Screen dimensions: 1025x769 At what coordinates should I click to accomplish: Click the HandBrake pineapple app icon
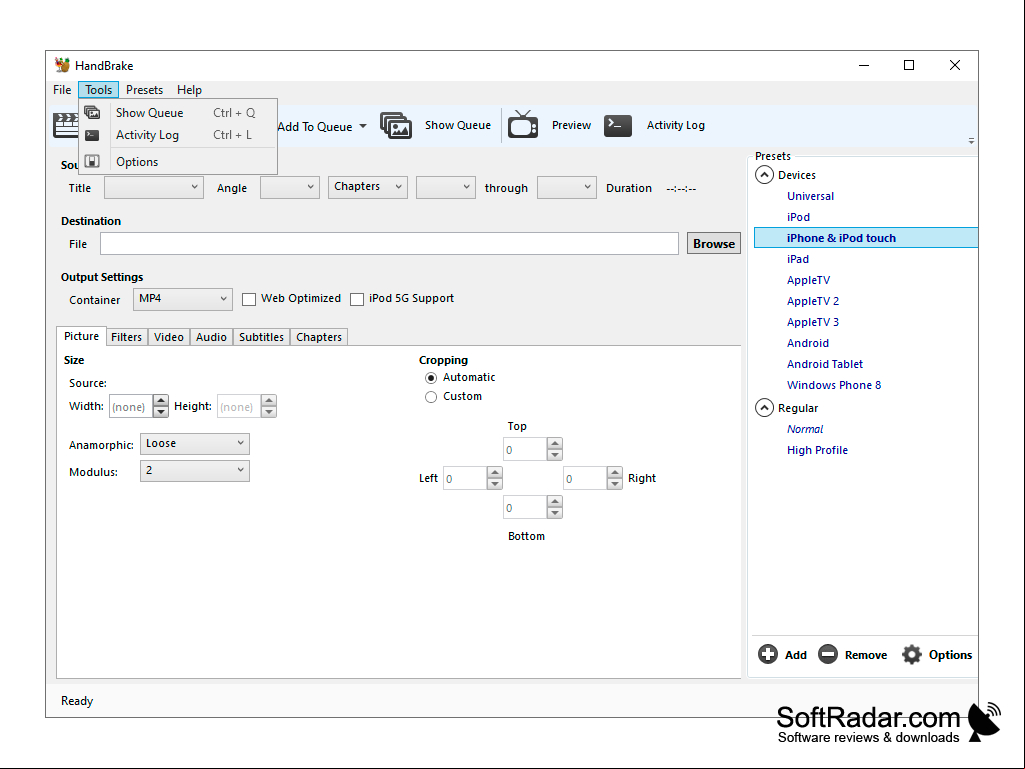click(62, 65)
